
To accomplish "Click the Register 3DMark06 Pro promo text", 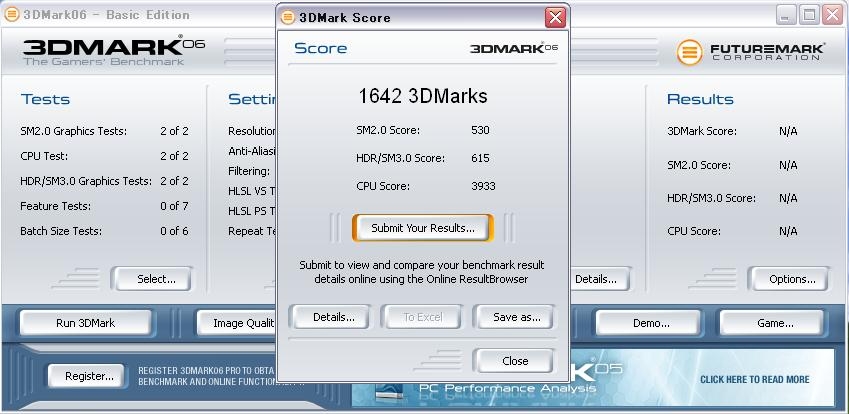I will [207, 376].
